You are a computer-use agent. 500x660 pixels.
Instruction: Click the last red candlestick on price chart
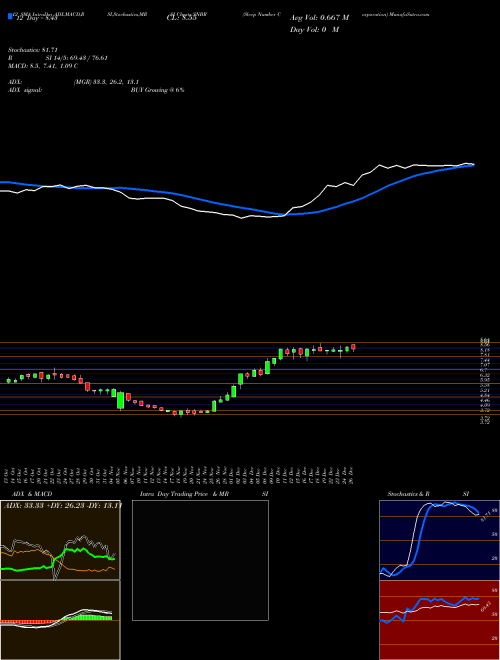click(x=353, y=348)
